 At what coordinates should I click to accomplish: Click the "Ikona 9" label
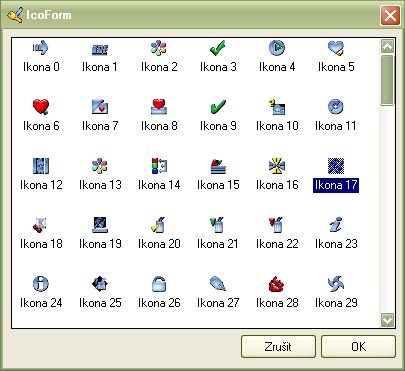(x=218, y=126)
